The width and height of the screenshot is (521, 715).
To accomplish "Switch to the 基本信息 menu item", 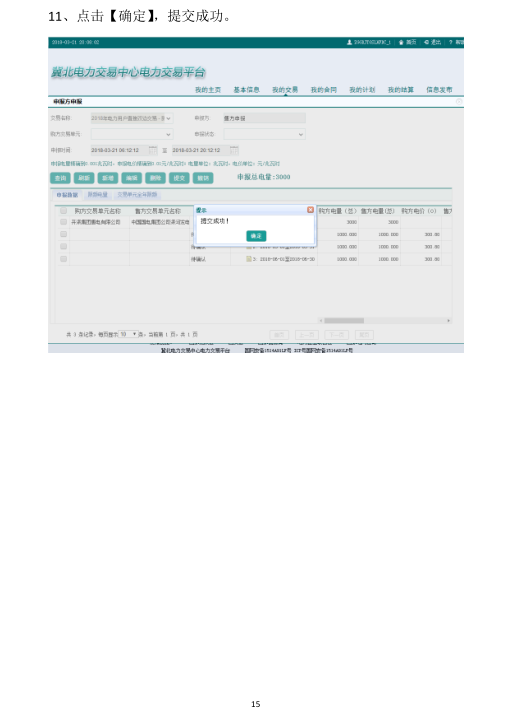I will tap(247, 90).
